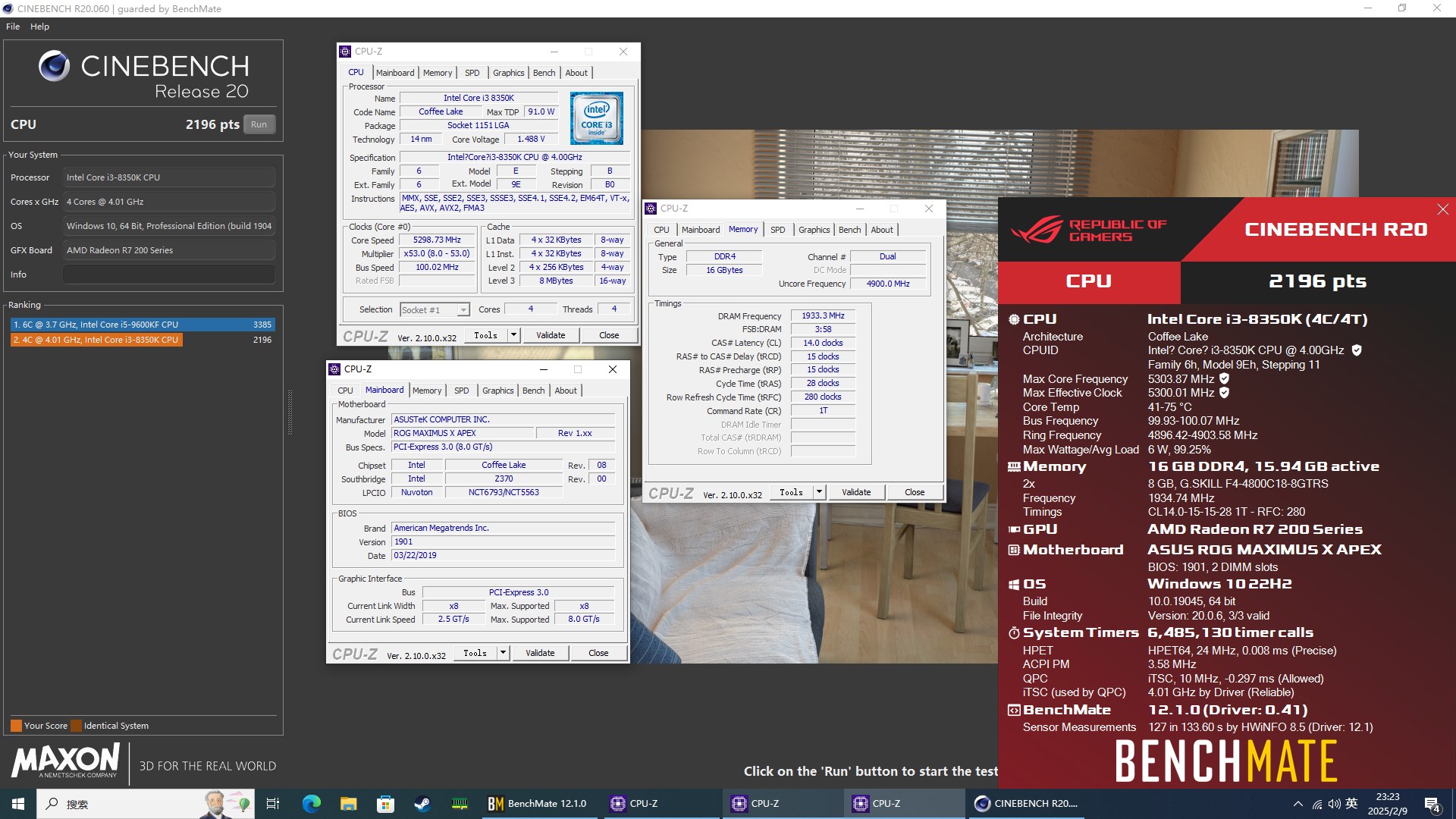Image resolution: width=1456 pixels, height=819 pixels.
Task: Switch to About tab in CPU-Z Mainboard window
Action: 566,391
